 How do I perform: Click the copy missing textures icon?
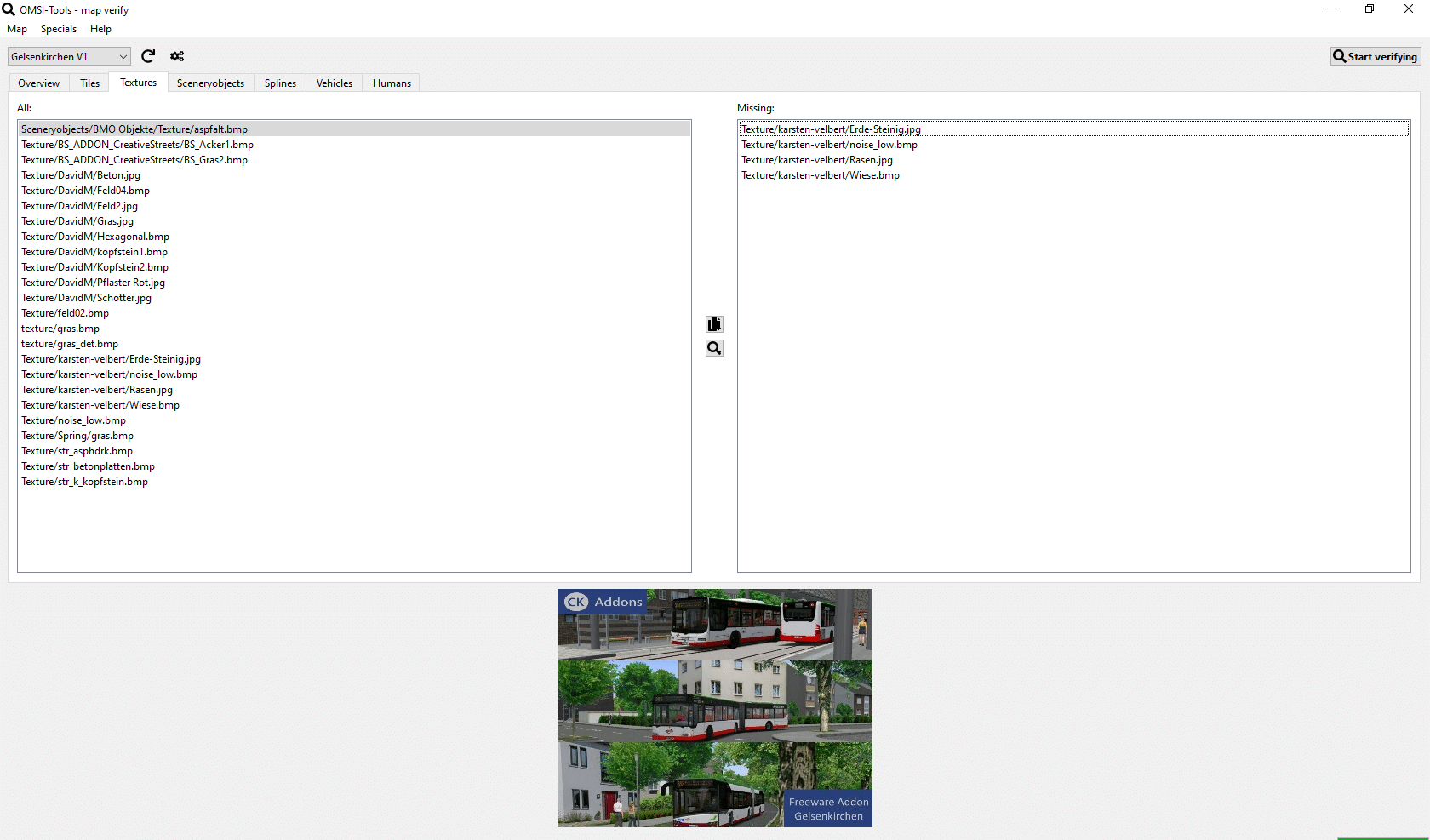pyautogui.click(x=714, y=324)
